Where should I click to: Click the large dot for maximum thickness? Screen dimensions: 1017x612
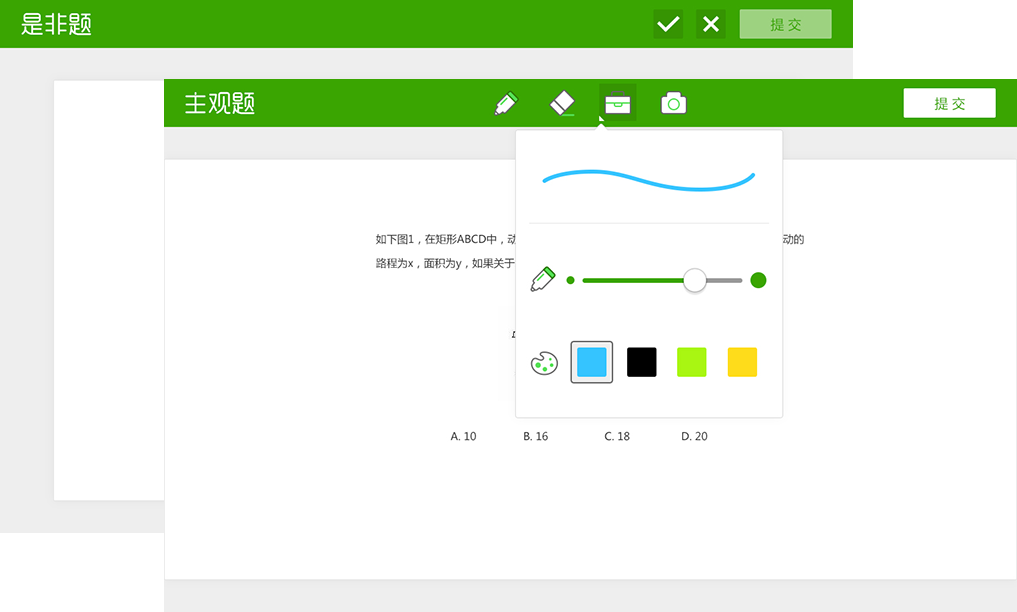[x=758, y=280]
